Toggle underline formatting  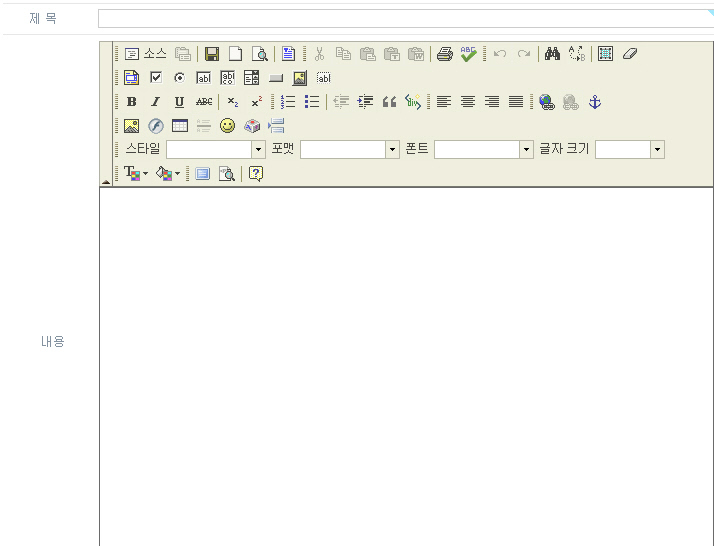click(179, 102)
